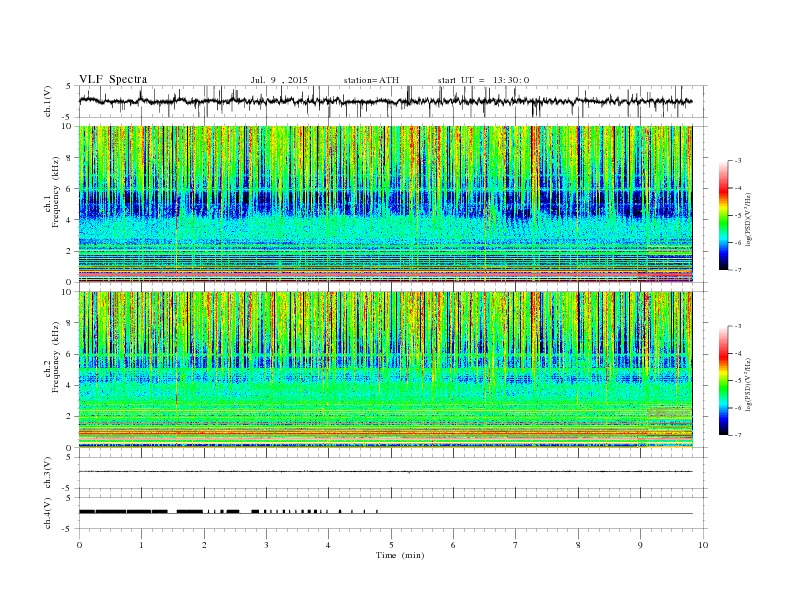Image resolution: width=792 pixels, height=612 pixels.
Task: Click the time axis tick label '5'
Action: (391, 545)
